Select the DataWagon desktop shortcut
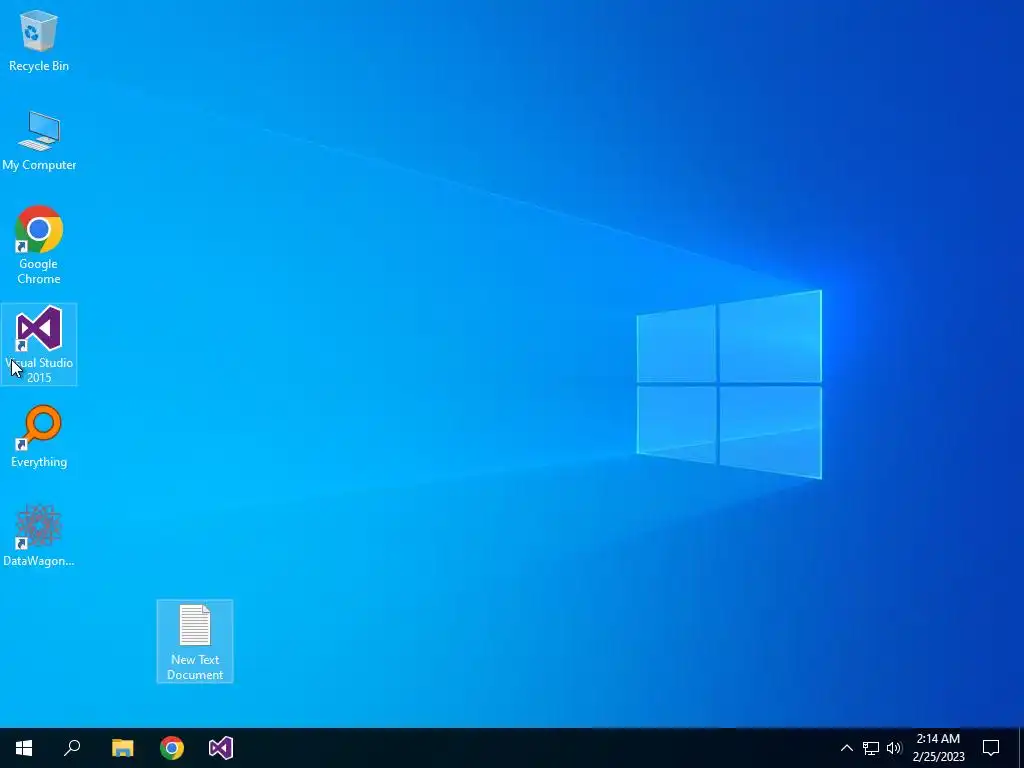 coord(39,536)
